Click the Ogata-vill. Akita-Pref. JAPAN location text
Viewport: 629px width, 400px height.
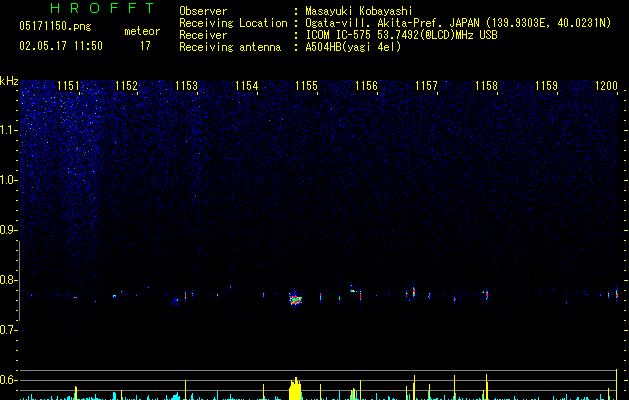458,23
